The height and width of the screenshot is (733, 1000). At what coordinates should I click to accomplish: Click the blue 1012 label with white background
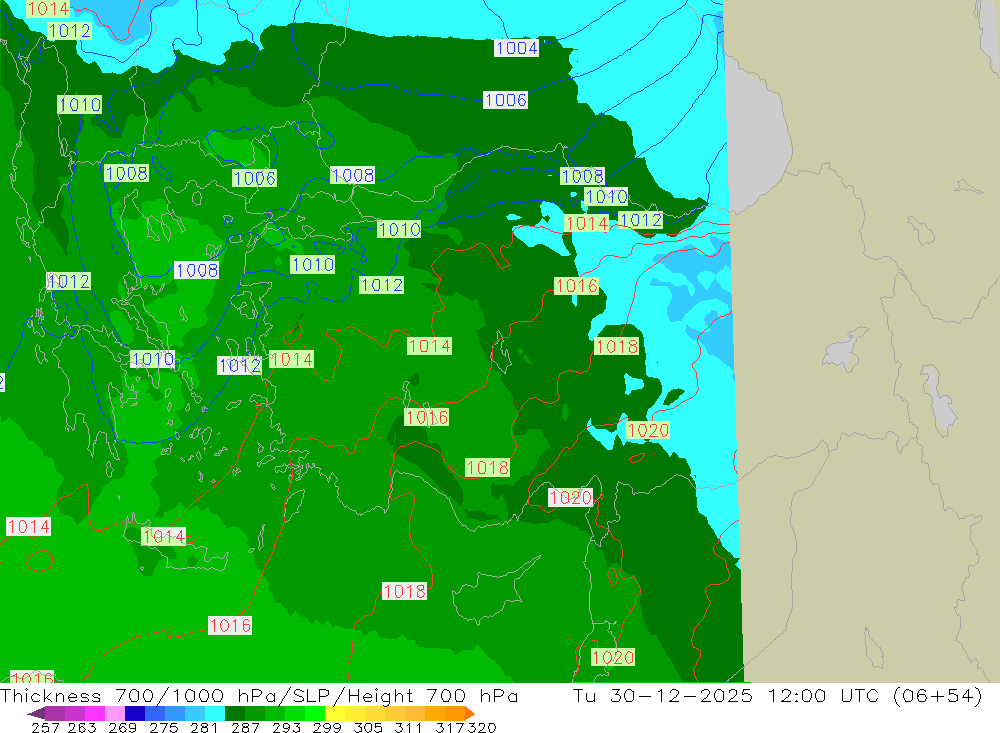[240, 366]
